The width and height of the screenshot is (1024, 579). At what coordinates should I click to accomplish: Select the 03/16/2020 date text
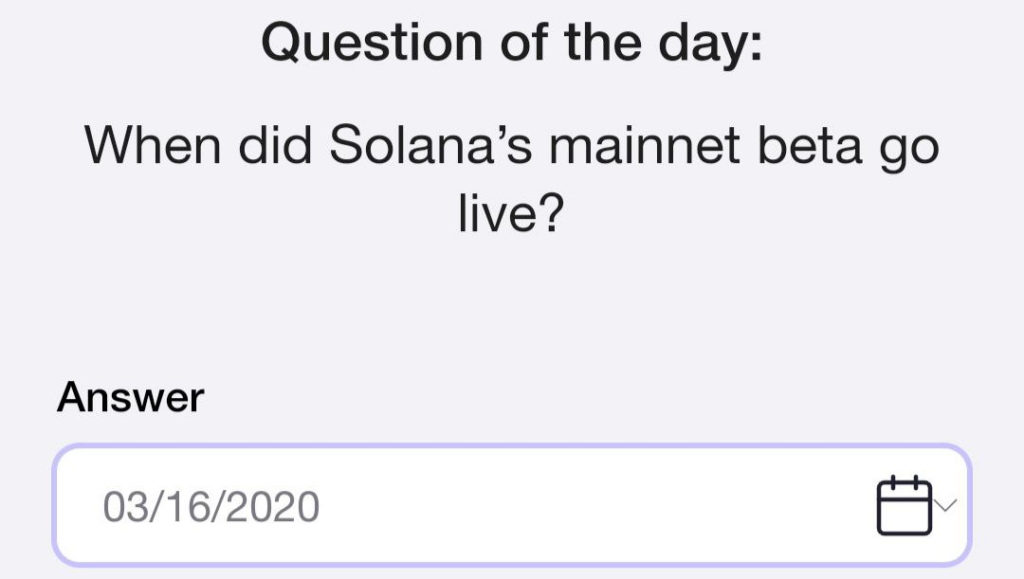tap(211, 507)
